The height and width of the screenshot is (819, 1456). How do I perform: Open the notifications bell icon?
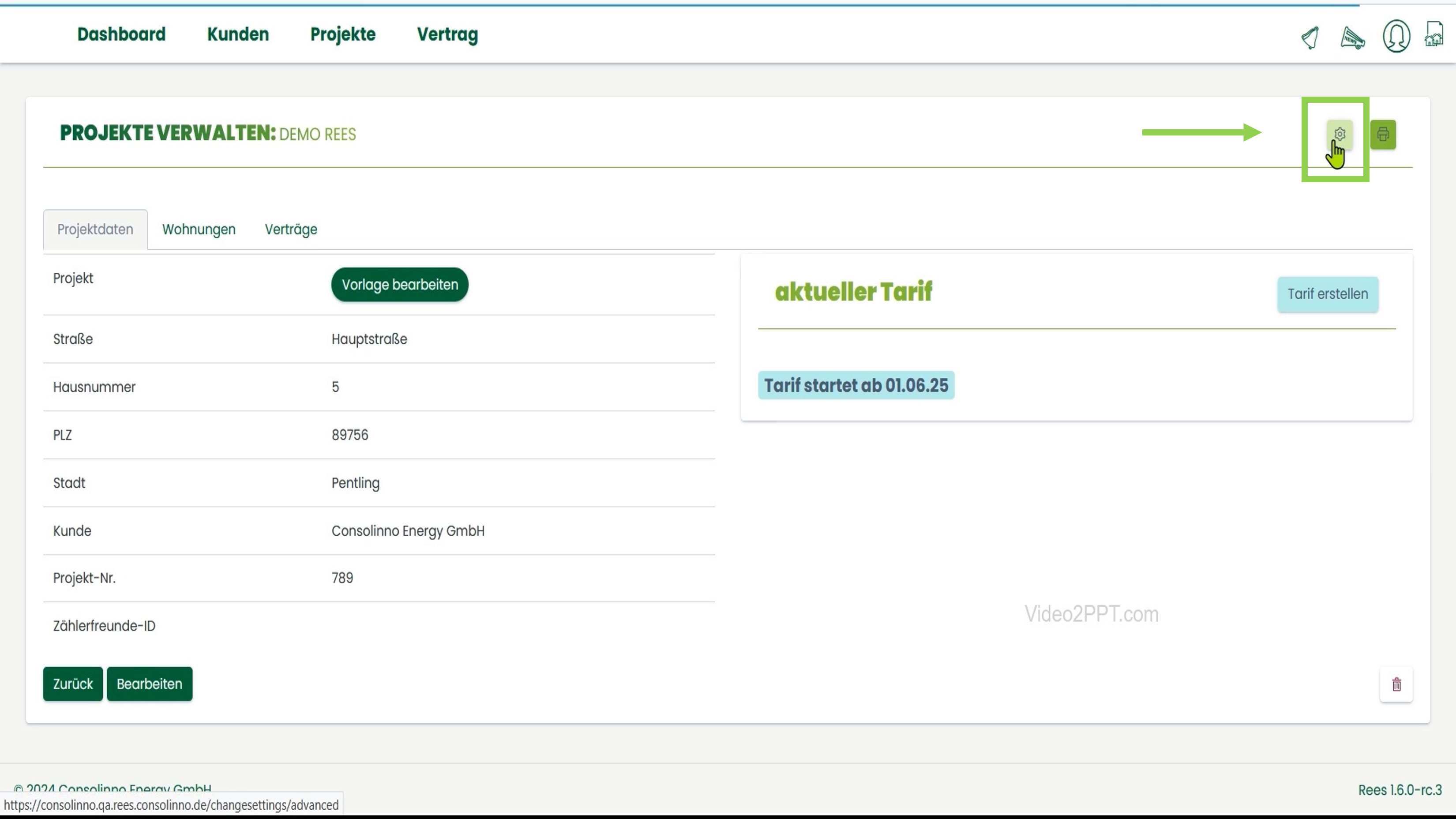pyautogui.click(x=1310, y=38)
